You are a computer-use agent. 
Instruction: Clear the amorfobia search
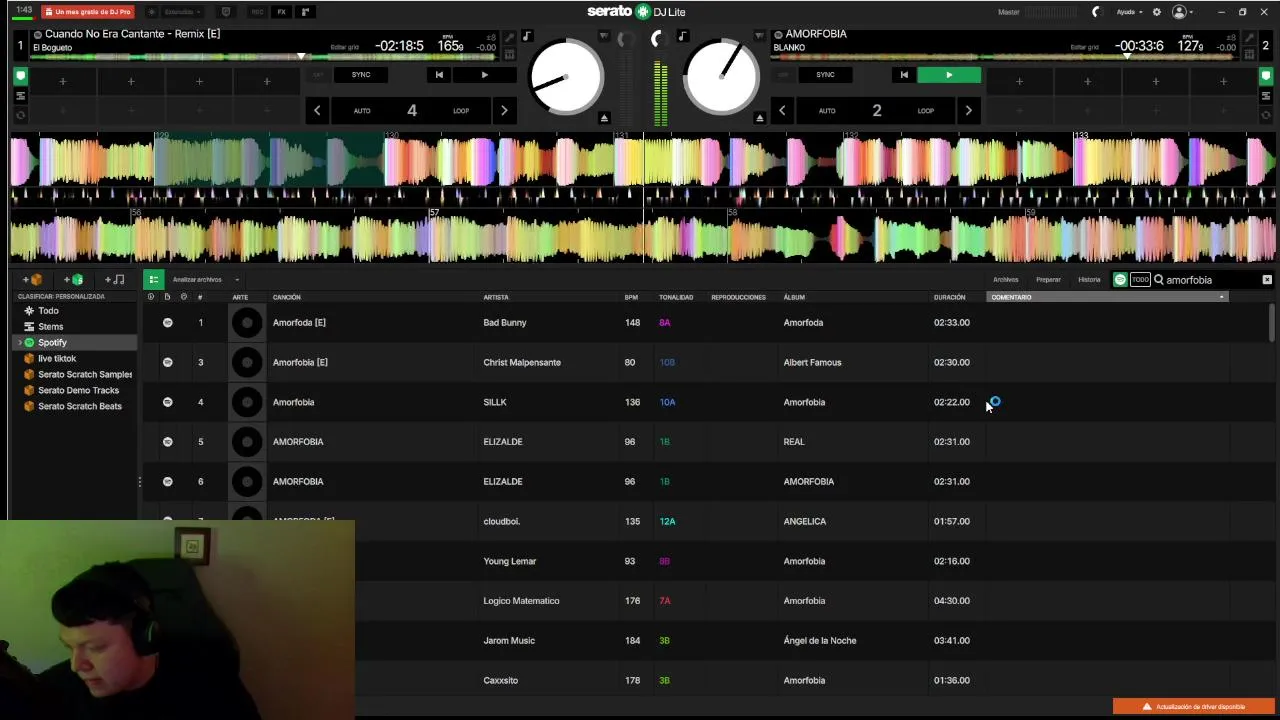[x=1267, y=280]
